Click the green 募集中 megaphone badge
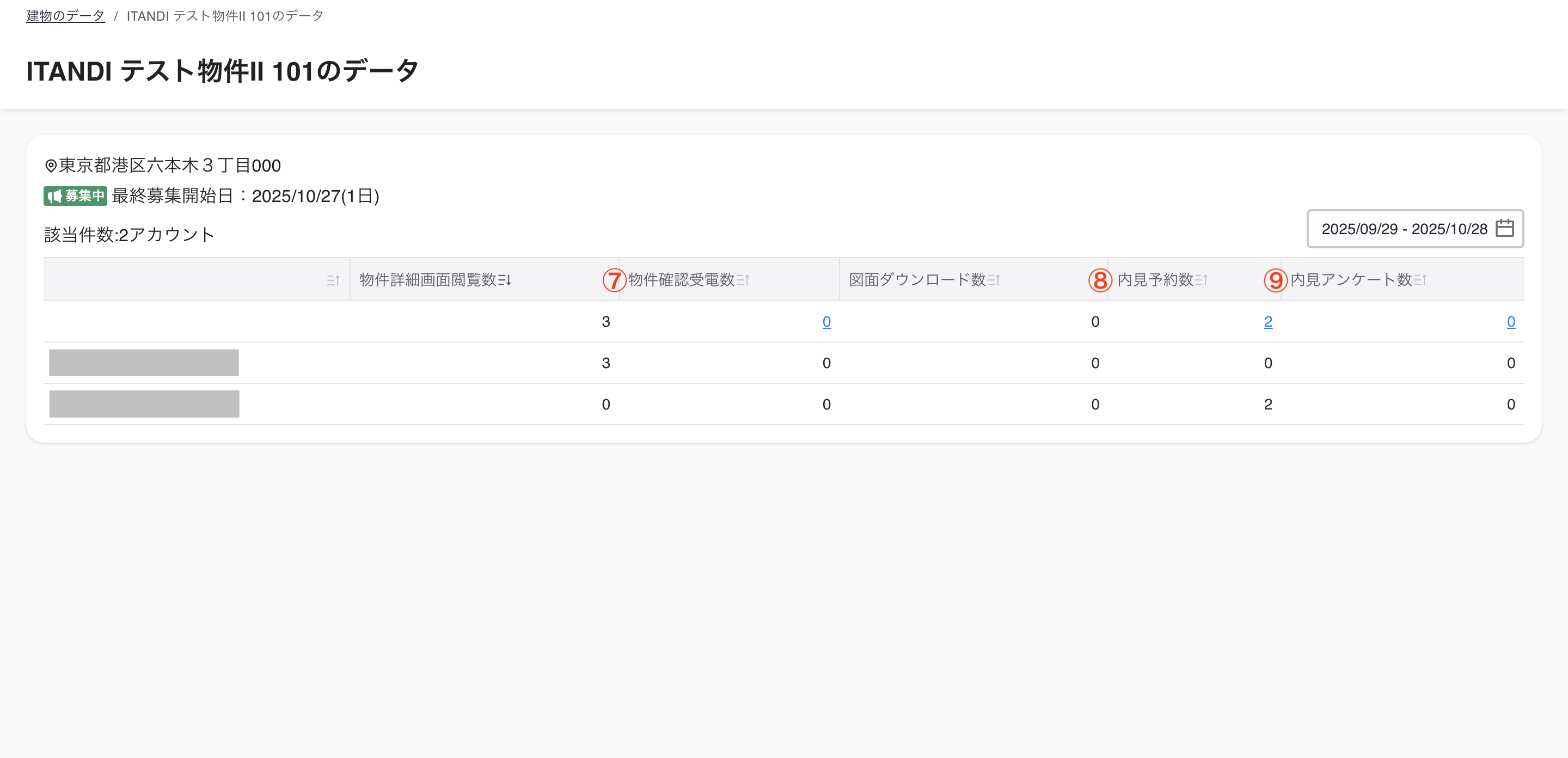1568x758 pixels. (x=76, y=196)
